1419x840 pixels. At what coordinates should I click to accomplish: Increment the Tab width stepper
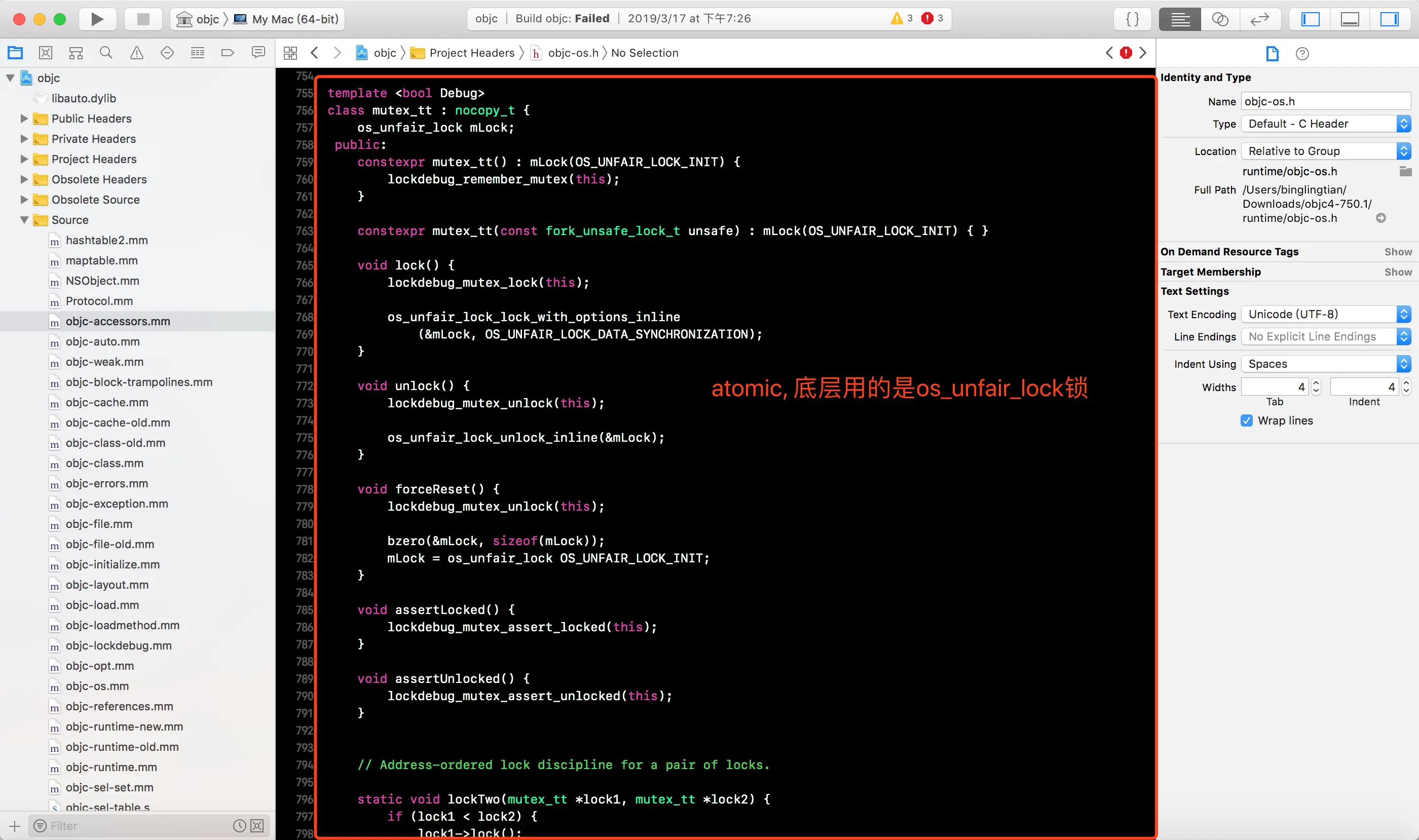[1316, 383]
